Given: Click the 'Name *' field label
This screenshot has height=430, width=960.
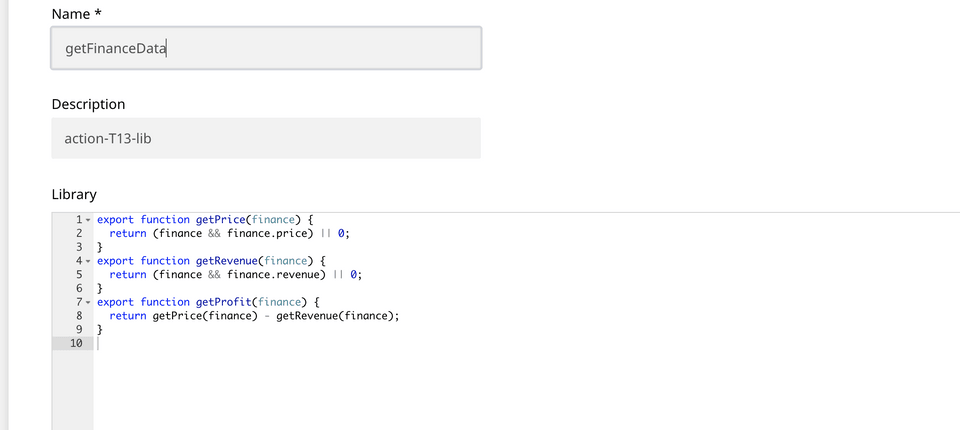Looking at the screenshot, I should [76, 13].
